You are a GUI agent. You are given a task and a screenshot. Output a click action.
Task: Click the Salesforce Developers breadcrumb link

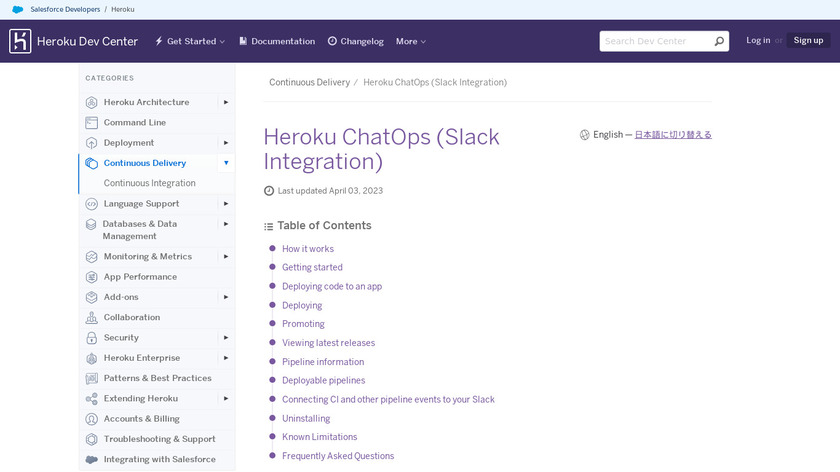coord(65,9)
